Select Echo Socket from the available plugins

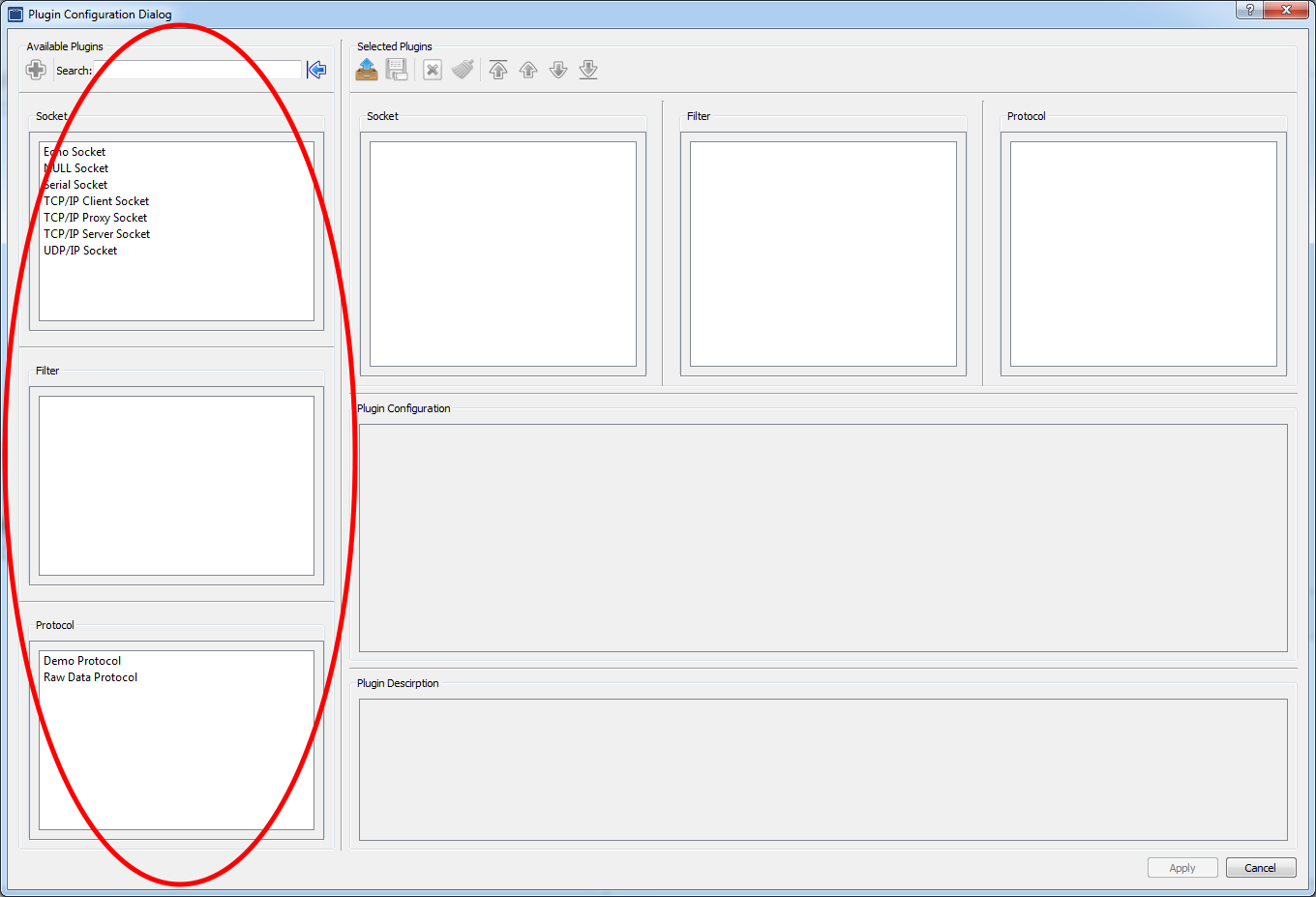(75, 151)
